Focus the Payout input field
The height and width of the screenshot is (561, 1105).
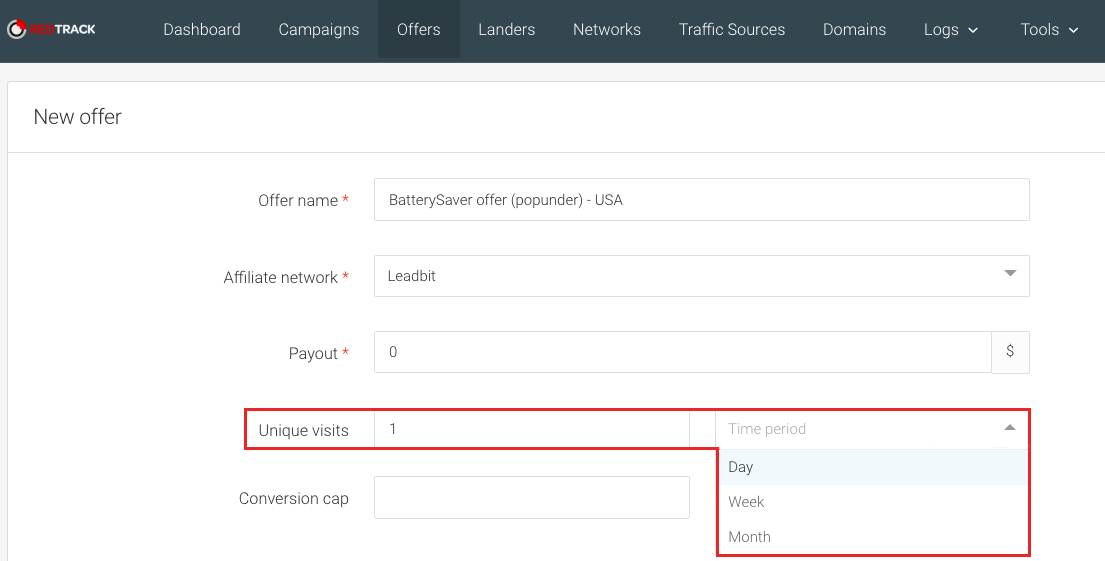click(682, 352)
